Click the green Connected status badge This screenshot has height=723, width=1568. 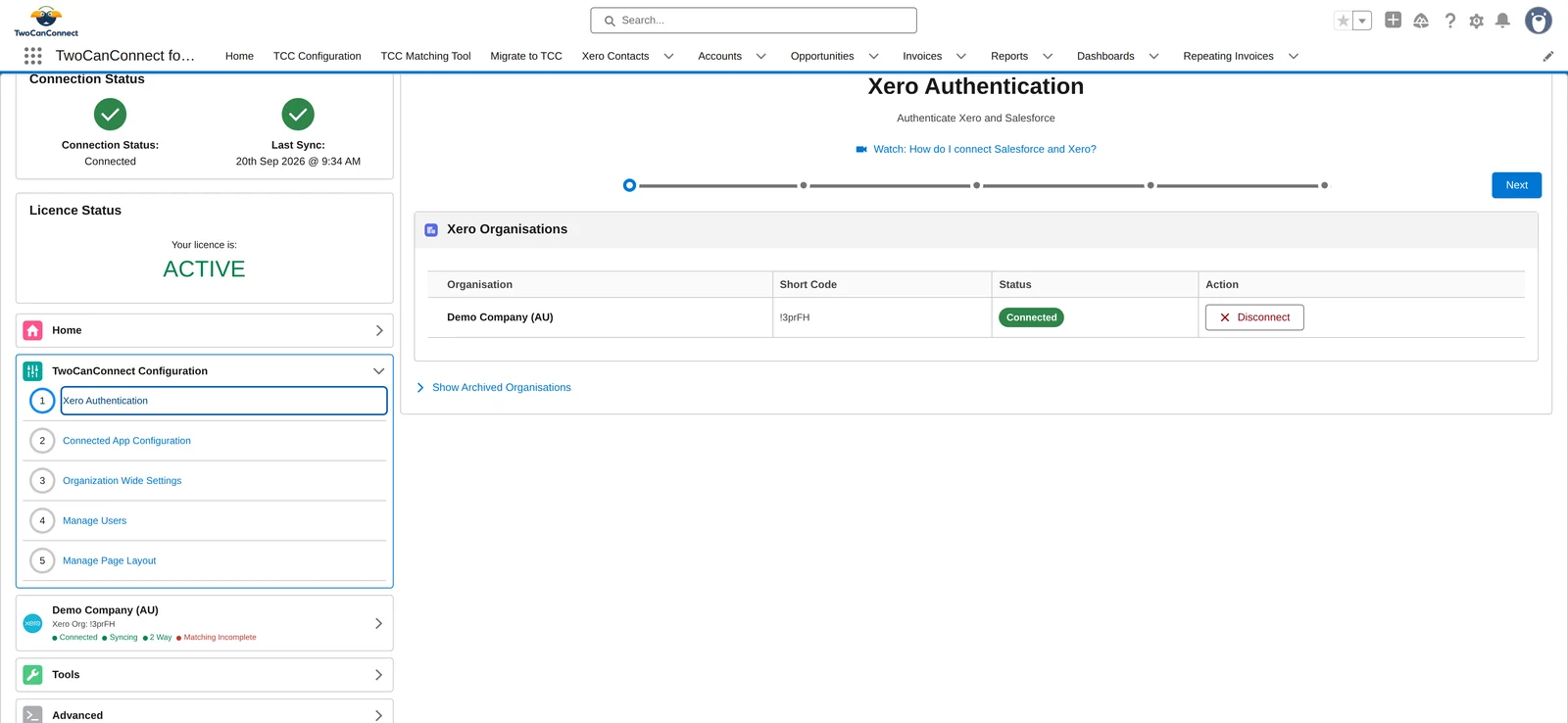click(x=1031, y=317)
